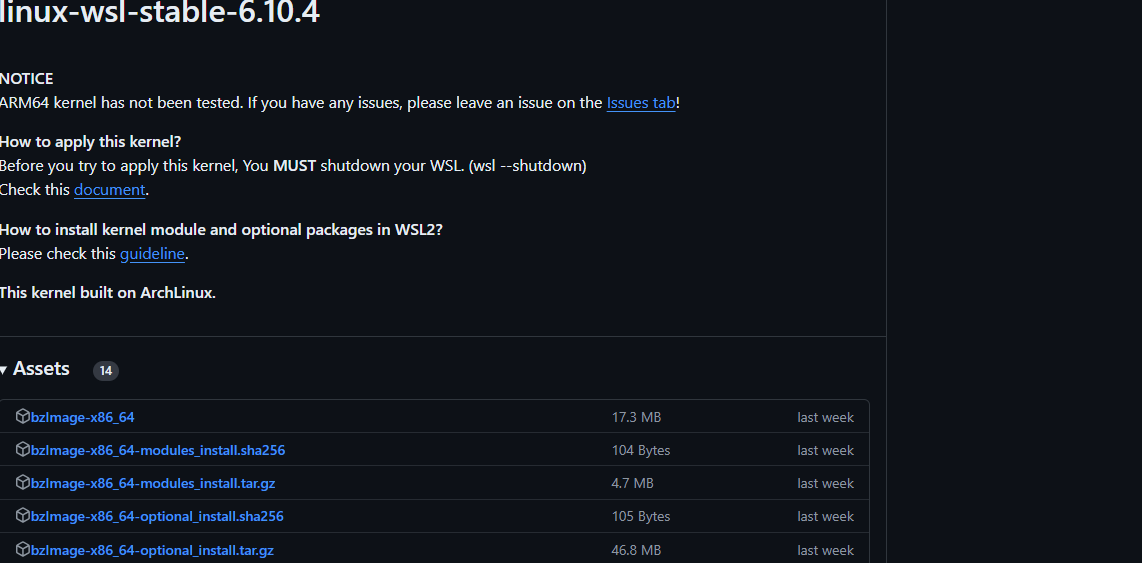Download bzImage-x86_64 asset

pyautogui.click(x=83, y=417)
